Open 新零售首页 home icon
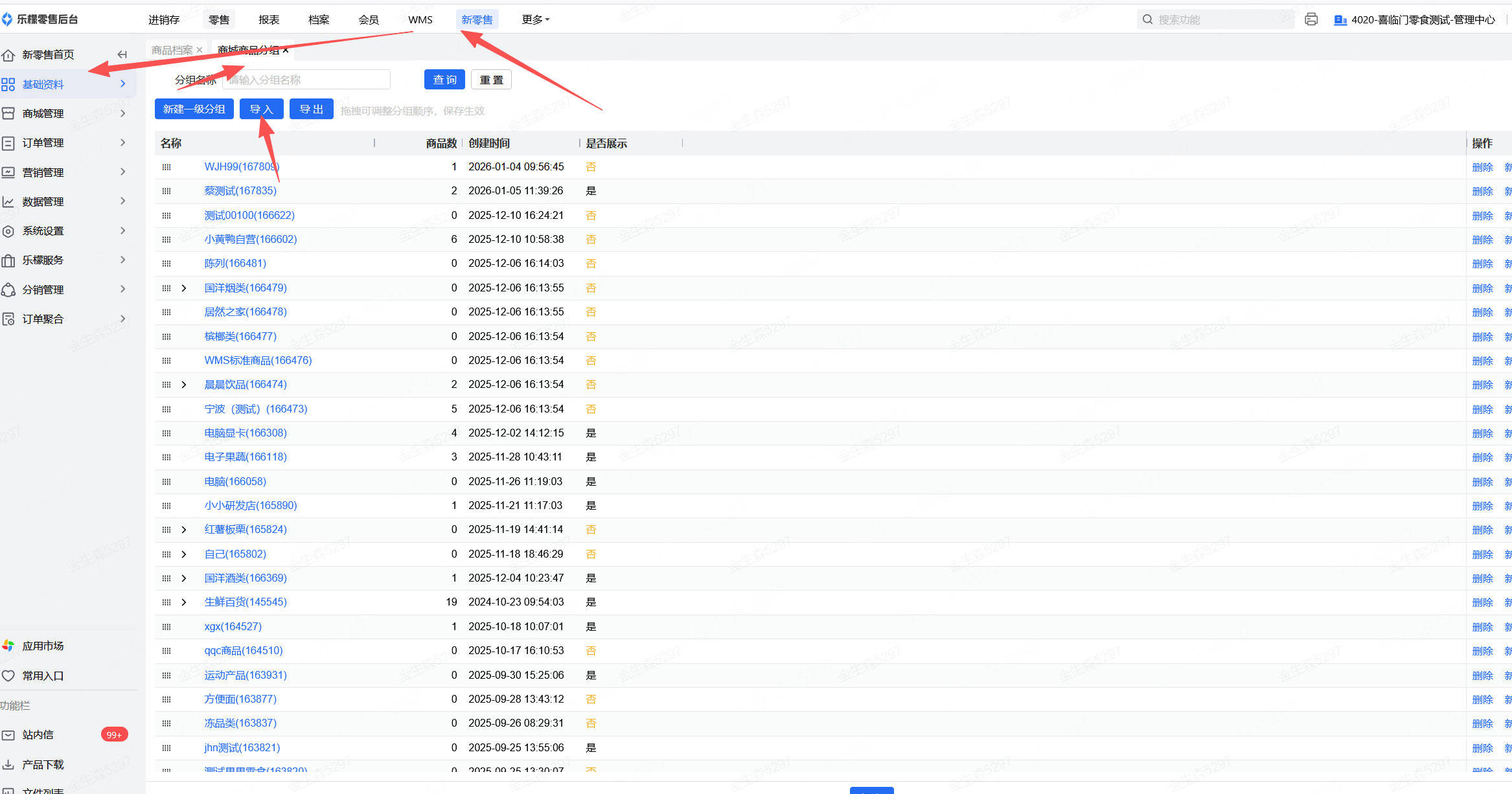 (8, 55)
